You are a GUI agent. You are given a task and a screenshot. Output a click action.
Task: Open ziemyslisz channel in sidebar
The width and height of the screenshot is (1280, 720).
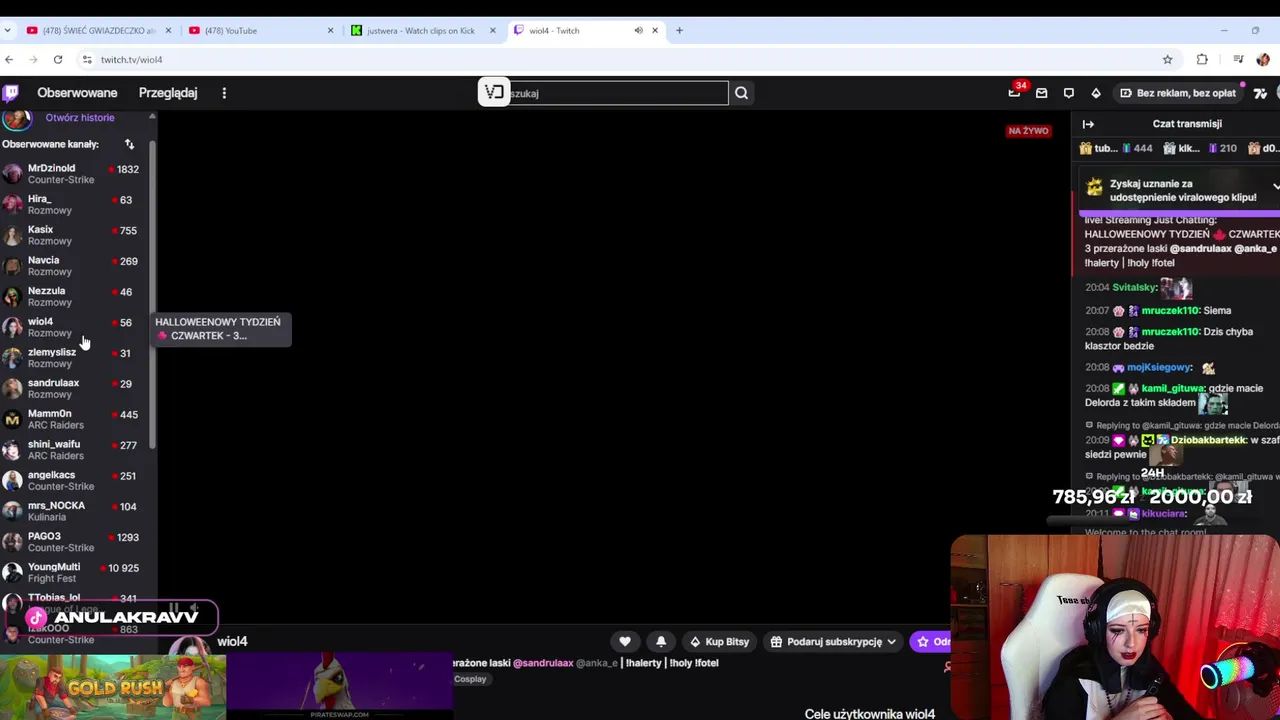click(x=75, y=358)
